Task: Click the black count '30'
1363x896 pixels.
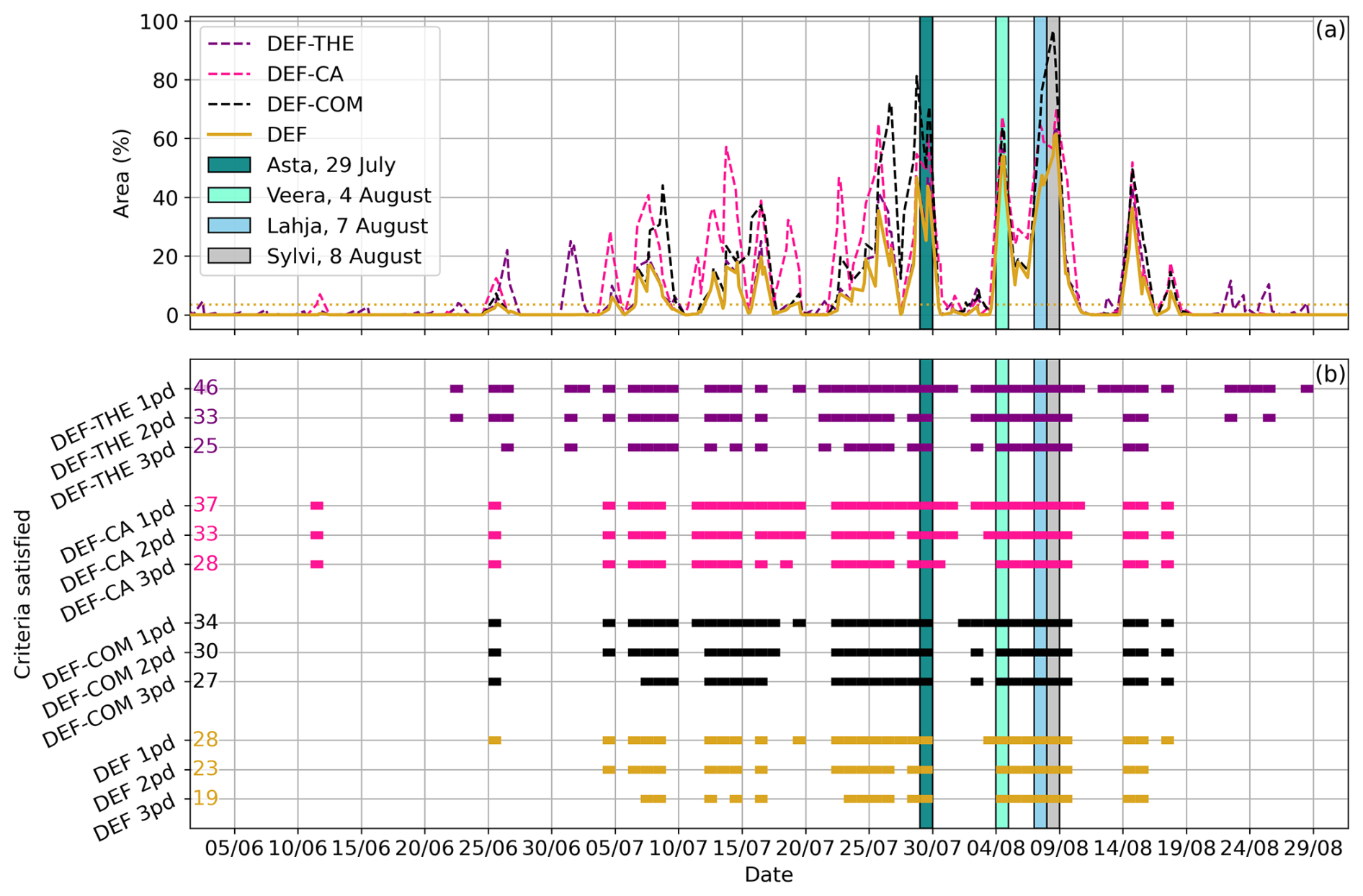Action: (x=205, y=652)
